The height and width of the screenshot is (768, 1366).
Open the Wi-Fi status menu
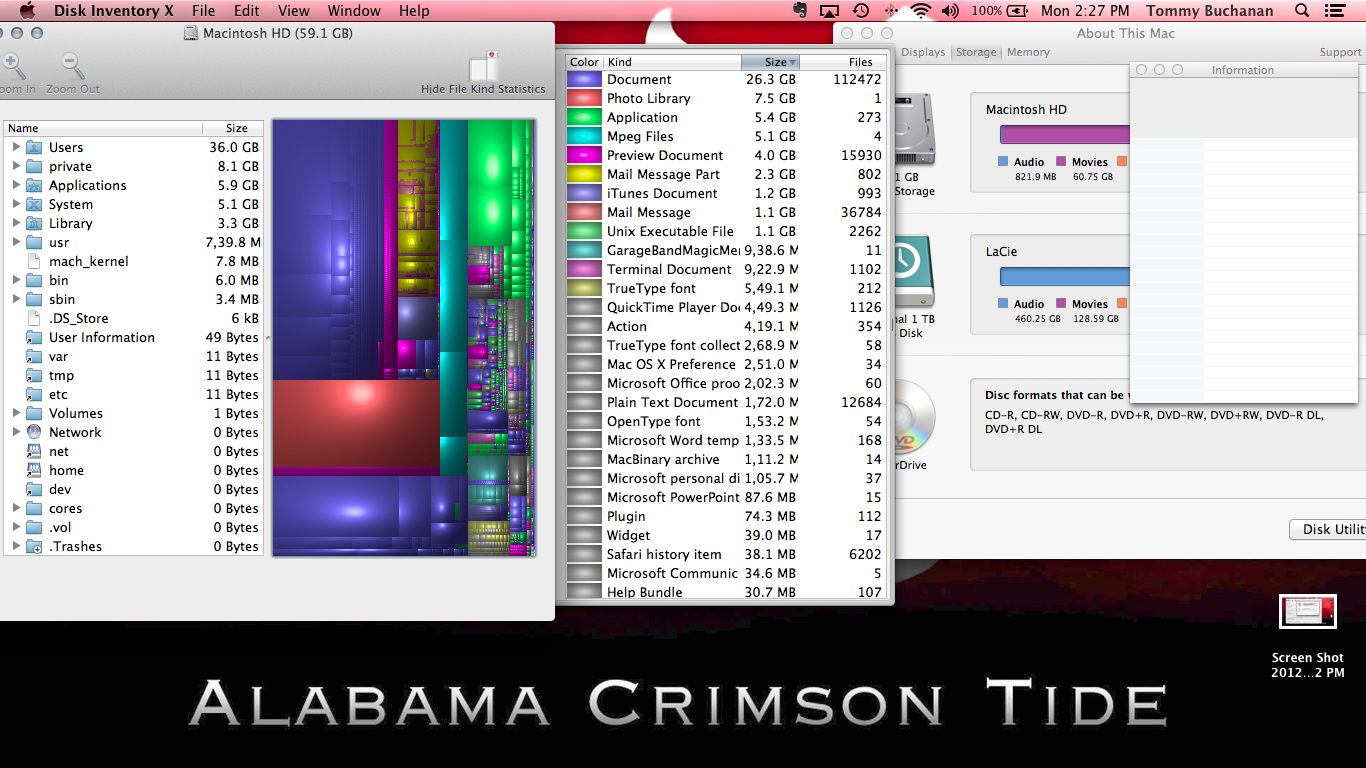tap(920, 11)
